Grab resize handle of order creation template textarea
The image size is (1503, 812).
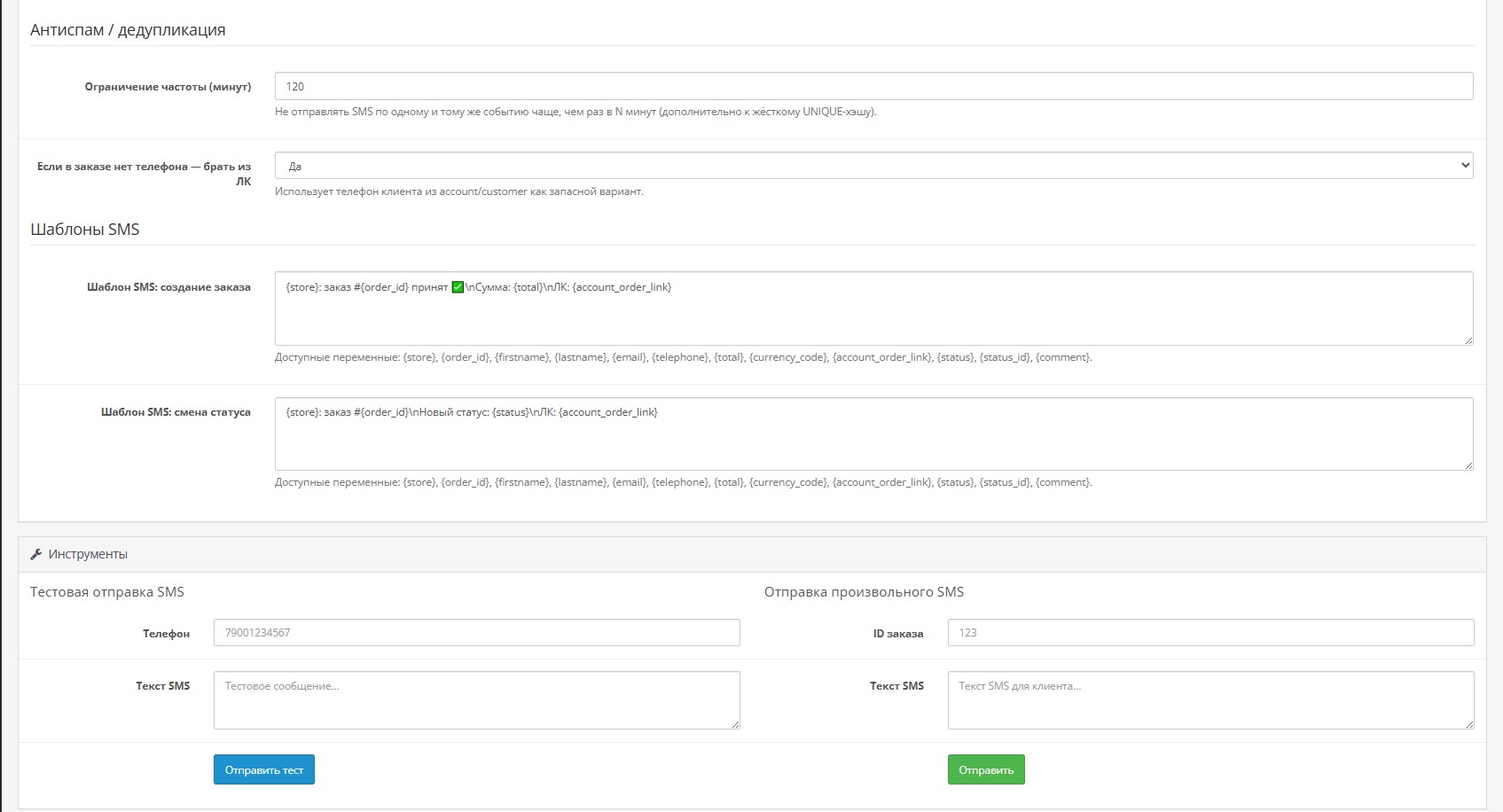point(1468,340)
